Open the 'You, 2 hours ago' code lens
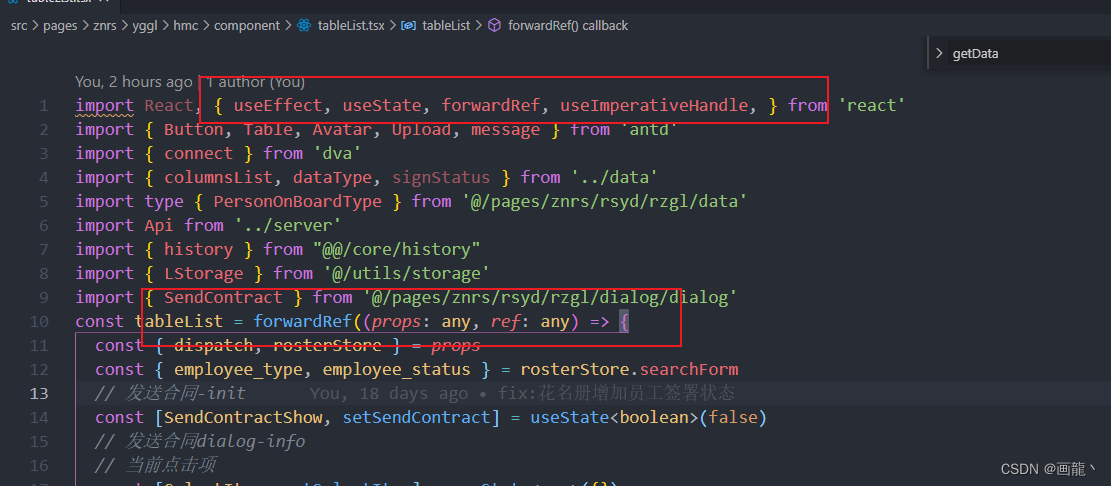Screen dimensions: 1111x486 point(133,82)
